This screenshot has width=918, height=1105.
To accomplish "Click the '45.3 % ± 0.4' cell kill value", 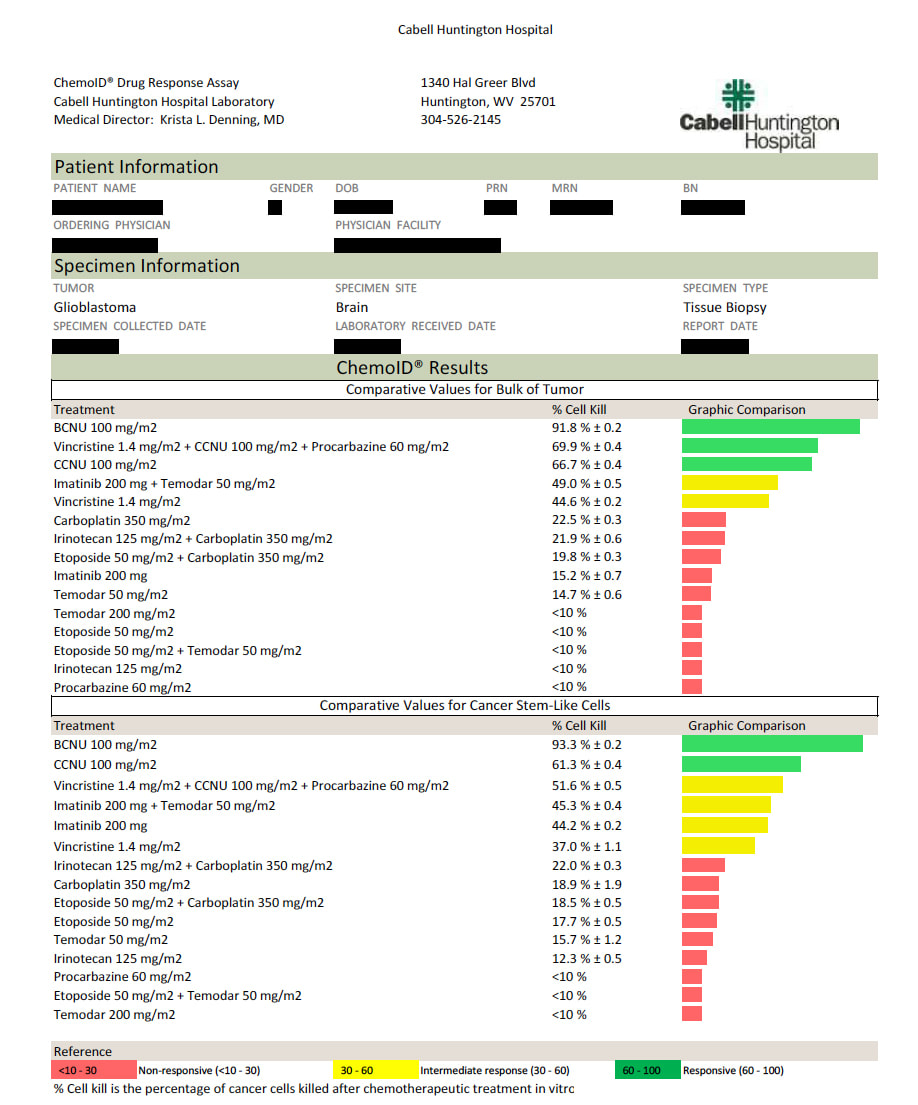I will click(586, 805).
